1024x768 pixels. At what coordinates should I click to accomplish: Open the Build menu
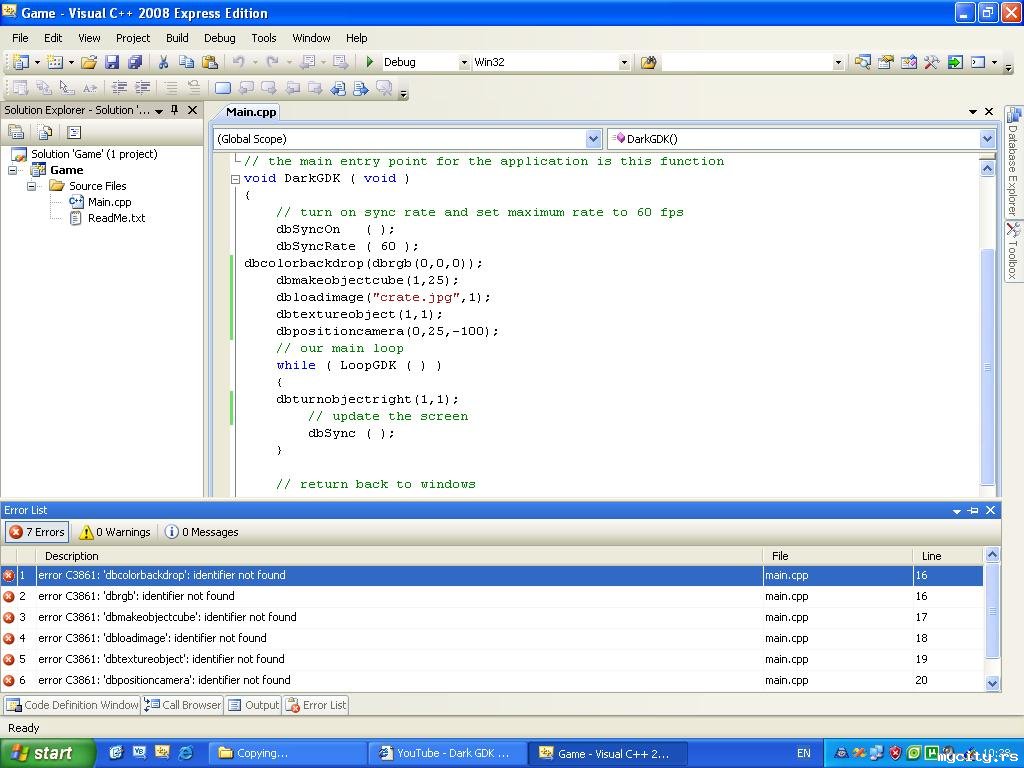click(177, 38)
